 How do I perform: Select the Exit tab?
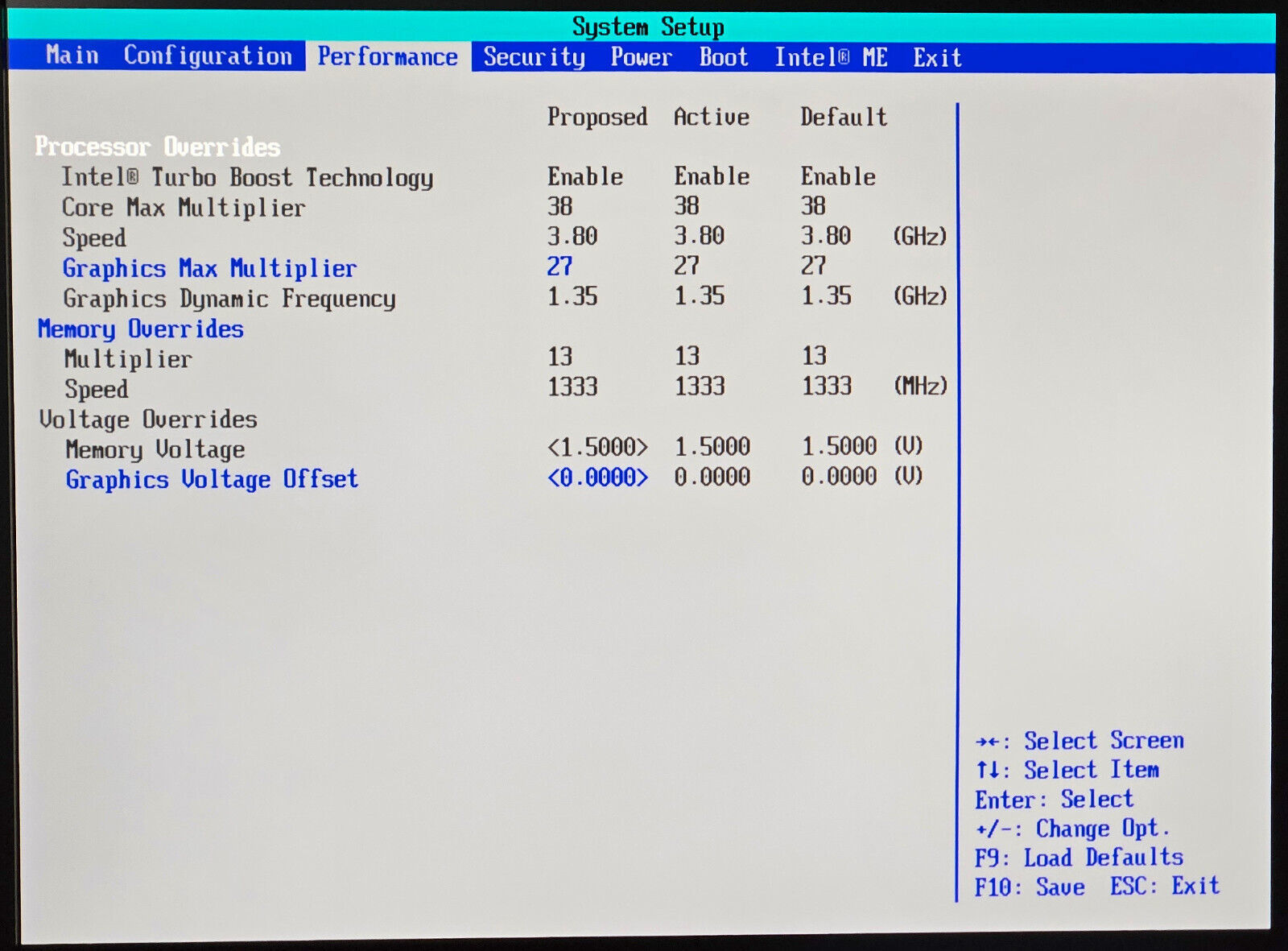point(937,58)
